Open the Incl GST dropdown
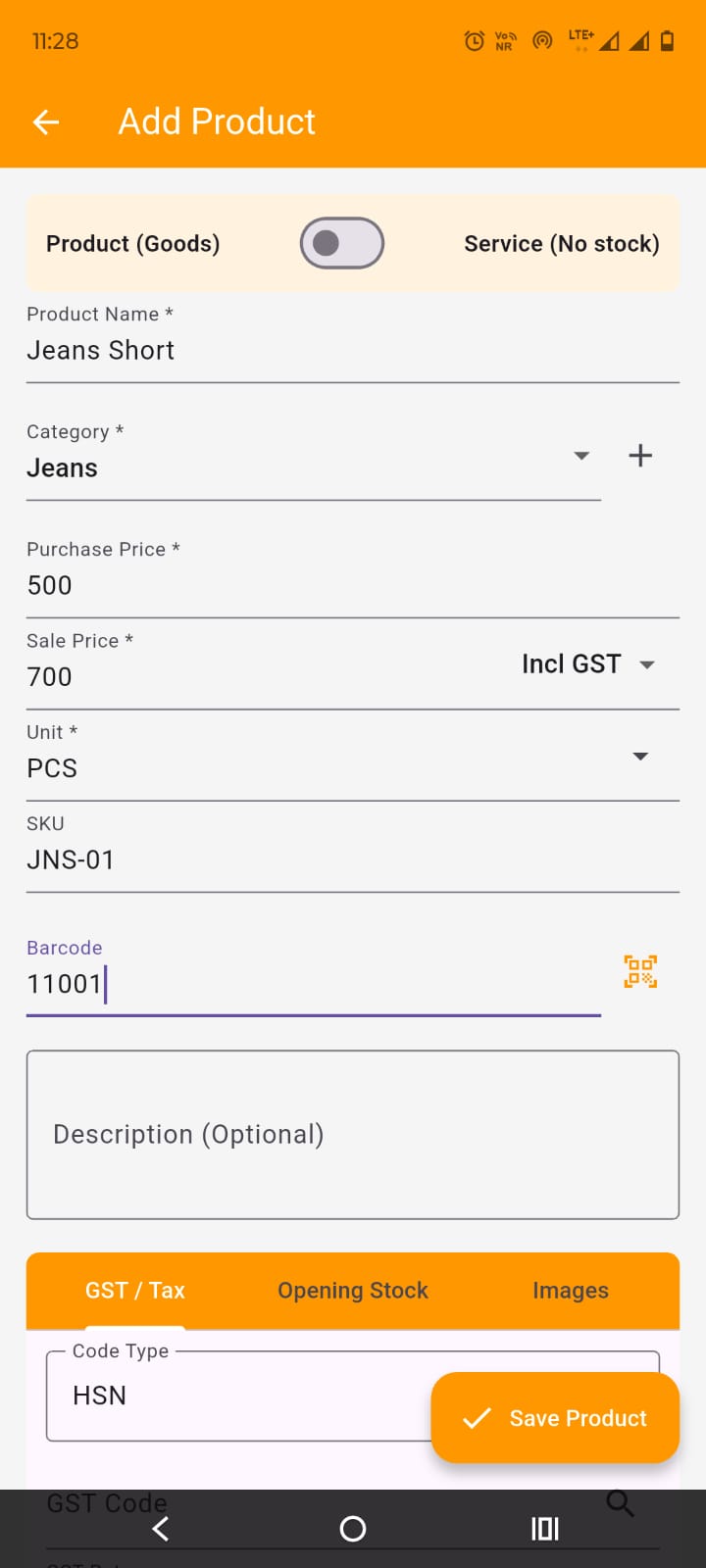Screen dimensions: 706x1568 click(x=587, y=664)
